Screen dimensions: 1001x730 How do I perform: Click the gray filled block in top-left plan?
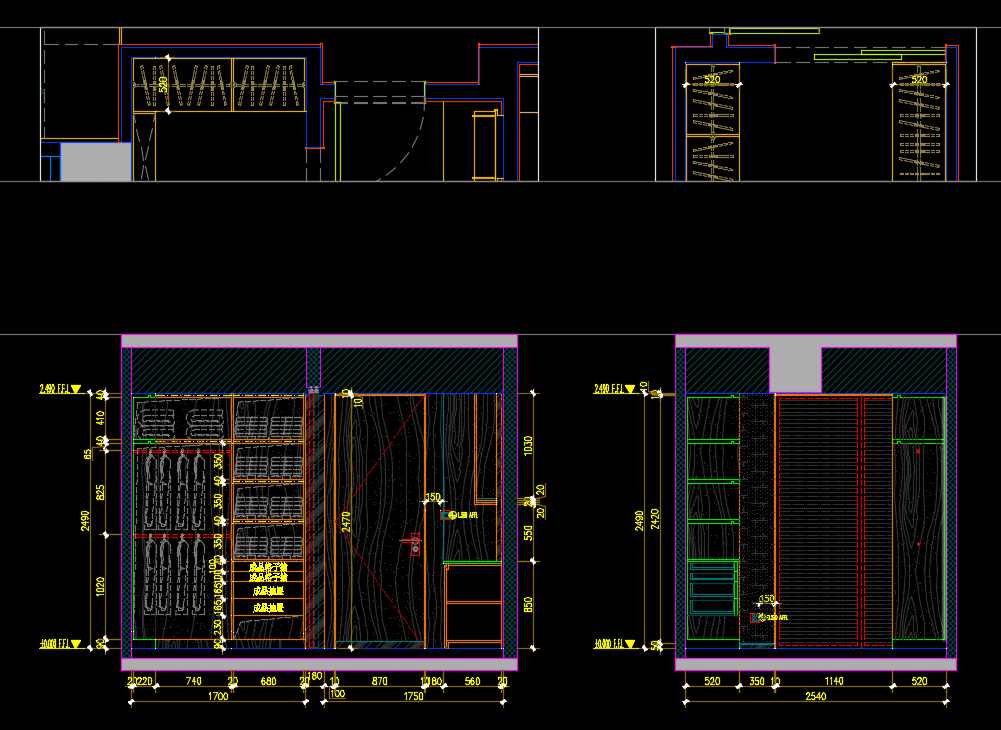(x=96, y=162)
